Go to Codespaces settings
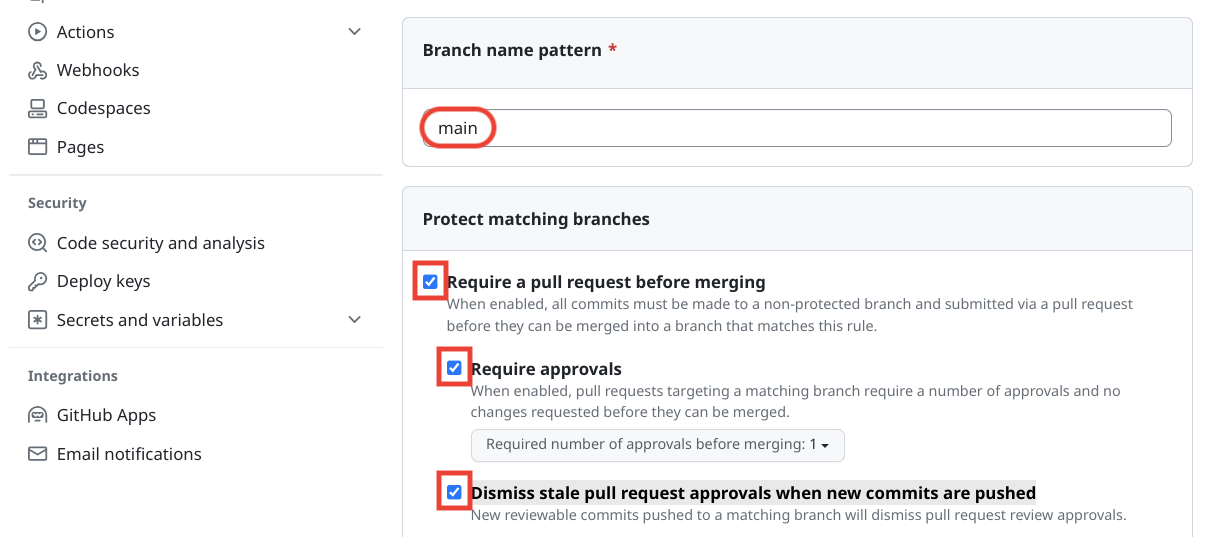Viewport: 1212px width, 537px height. click(x=104, y=108)
